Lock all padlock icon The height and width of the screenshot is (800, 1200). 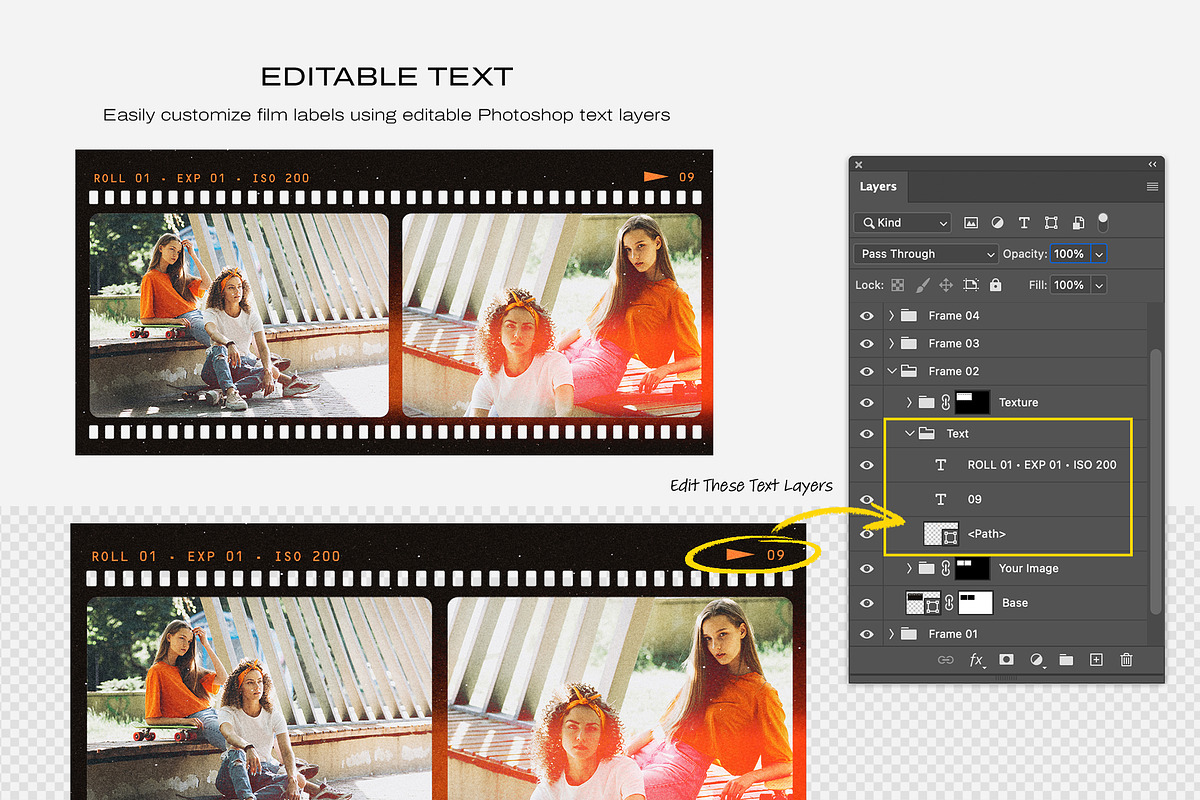pyautogui.click(x=995, y=285)
